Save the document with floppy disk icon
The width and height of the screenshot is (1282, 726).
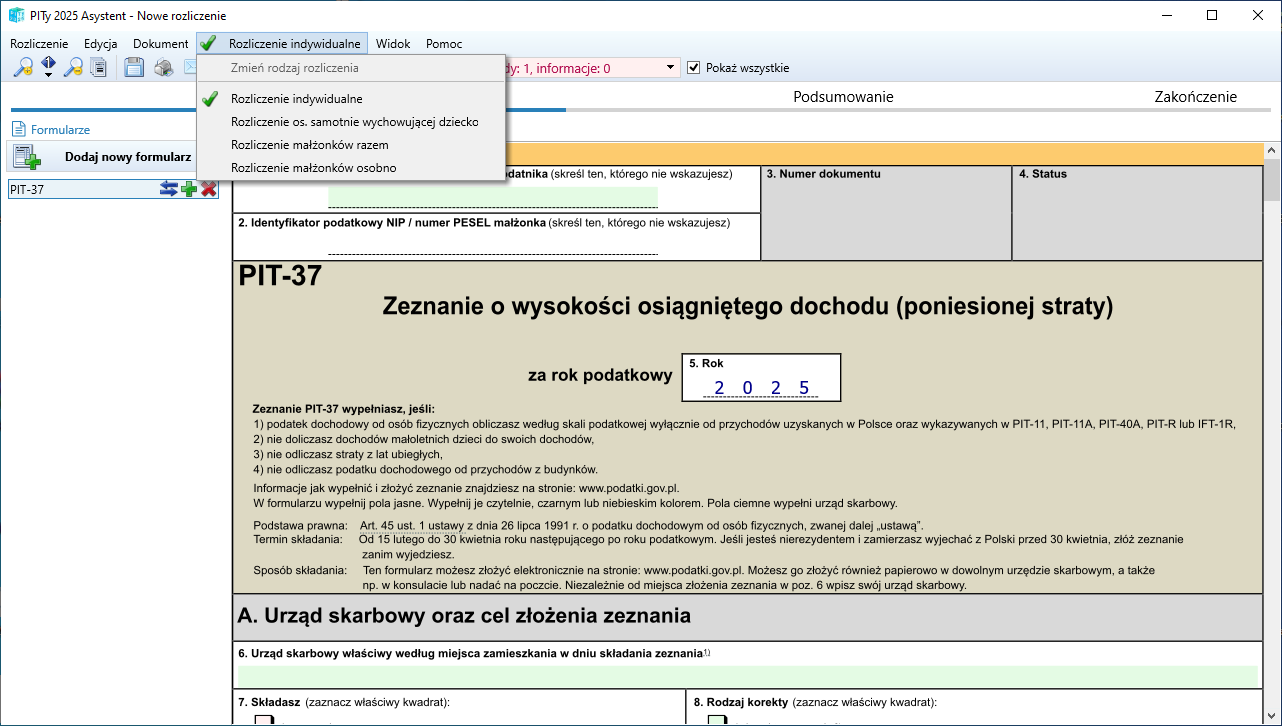click(x=134, y=68)
